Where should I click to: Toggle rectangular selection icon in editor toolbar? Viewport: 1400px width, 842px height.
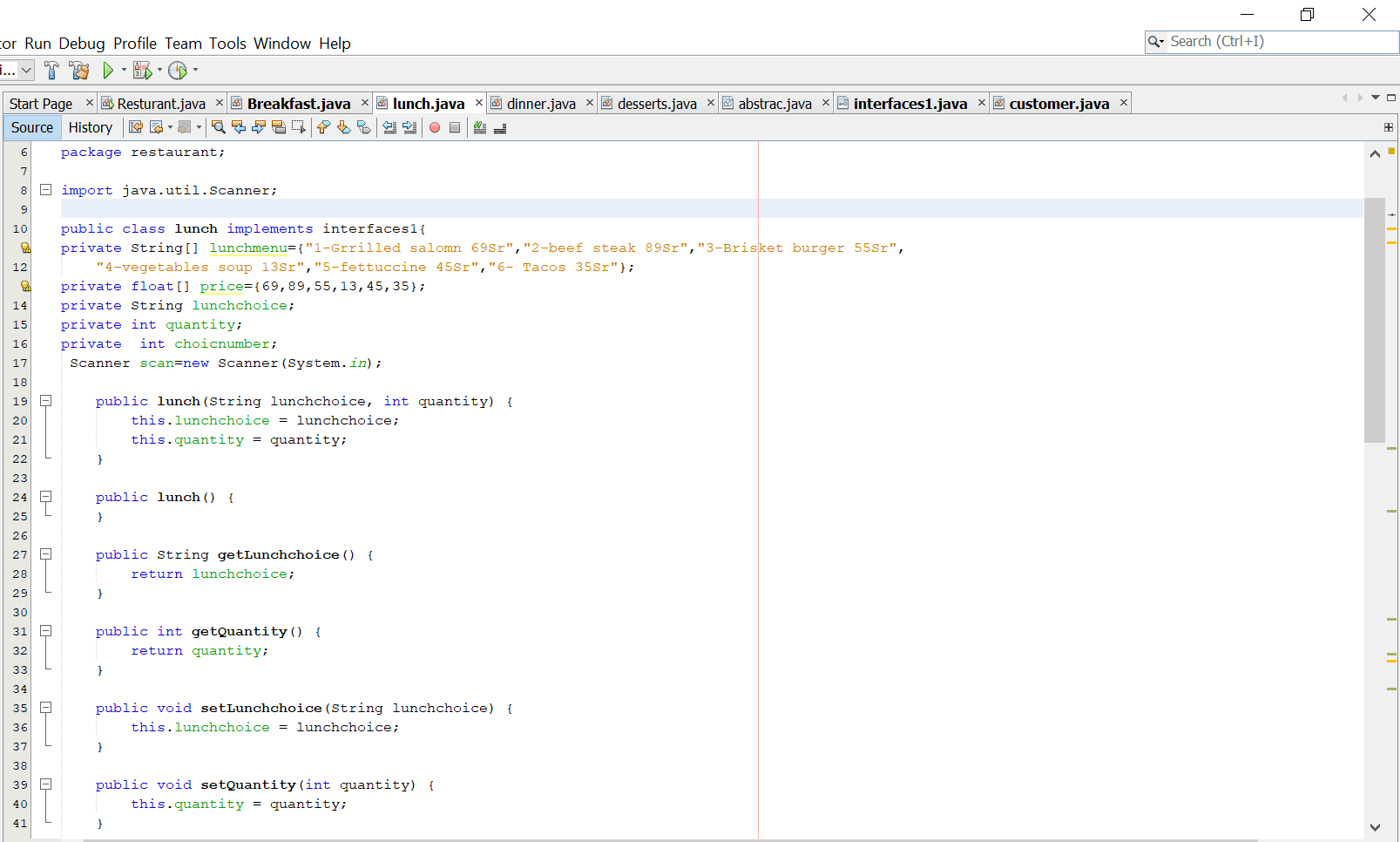pos(298,127)
